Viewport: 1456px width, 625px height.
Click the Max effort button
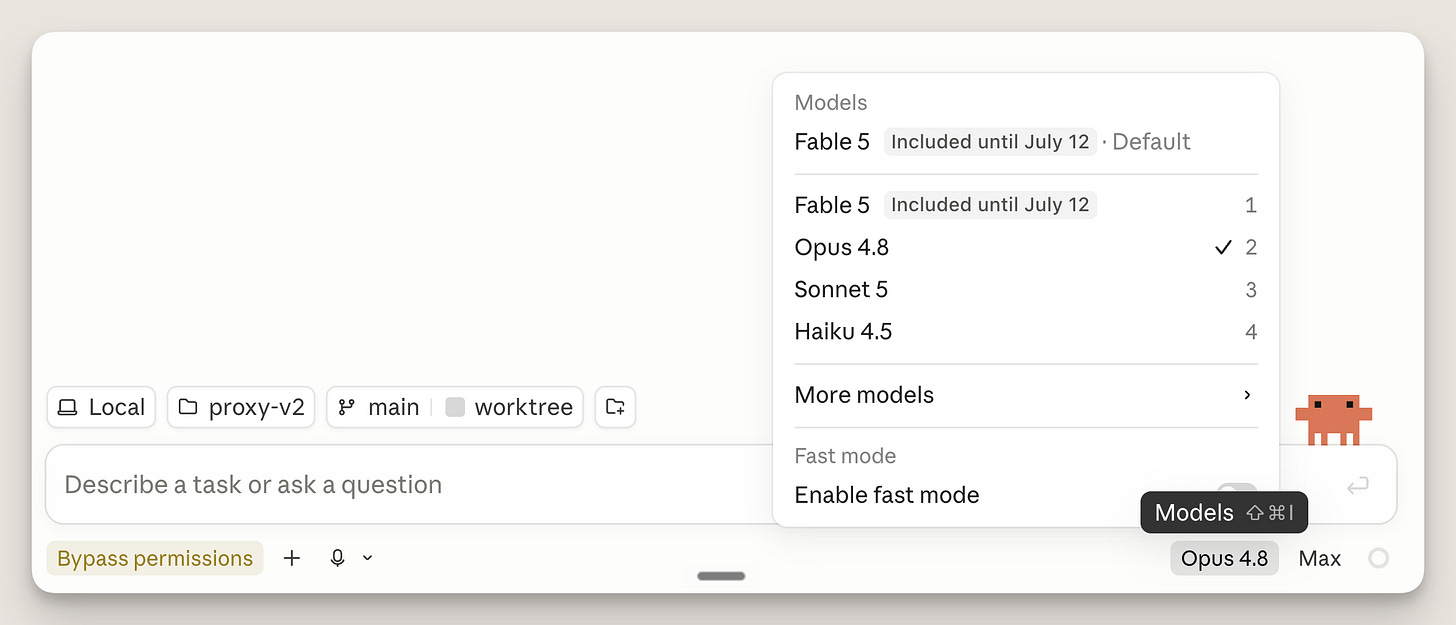[x=1320, y=558]
